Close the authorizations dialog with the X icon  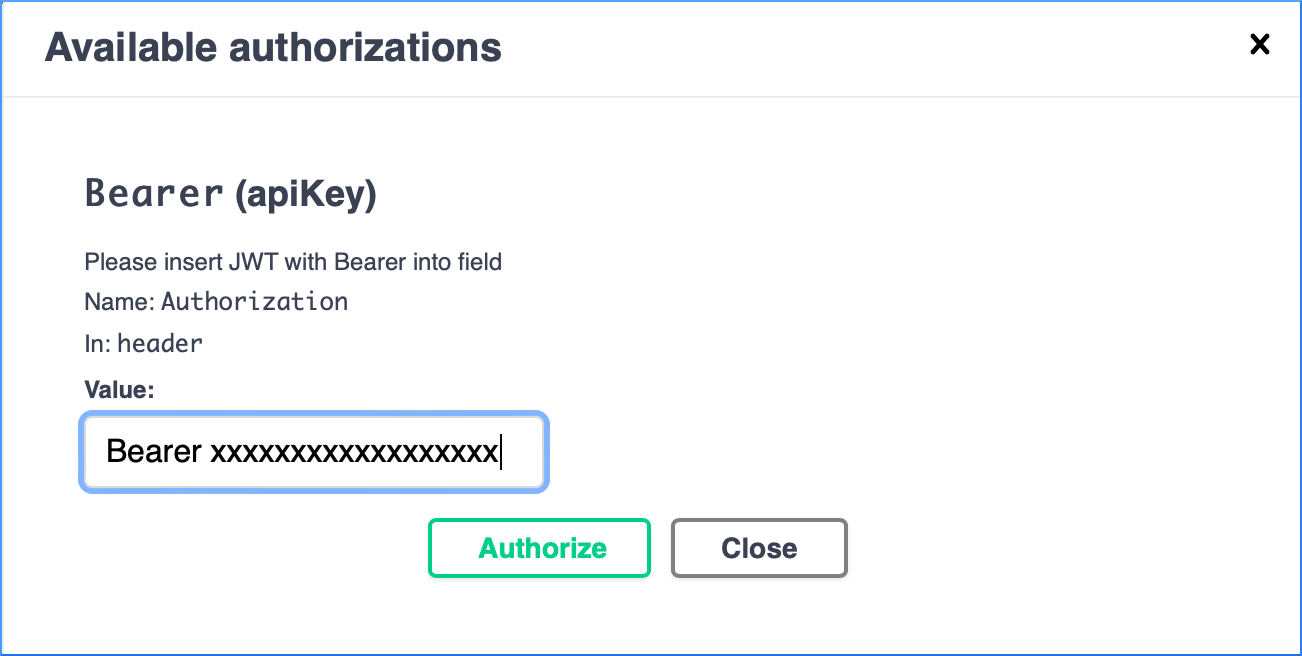1260,44
